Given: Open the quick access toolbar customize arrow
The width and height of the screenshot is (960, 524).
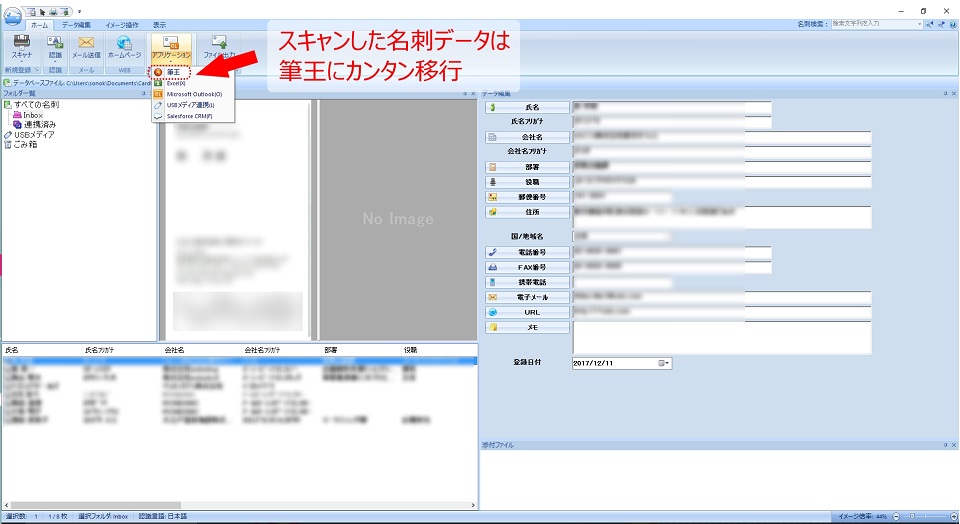Looking at the screenshot, I should (79, 12).
